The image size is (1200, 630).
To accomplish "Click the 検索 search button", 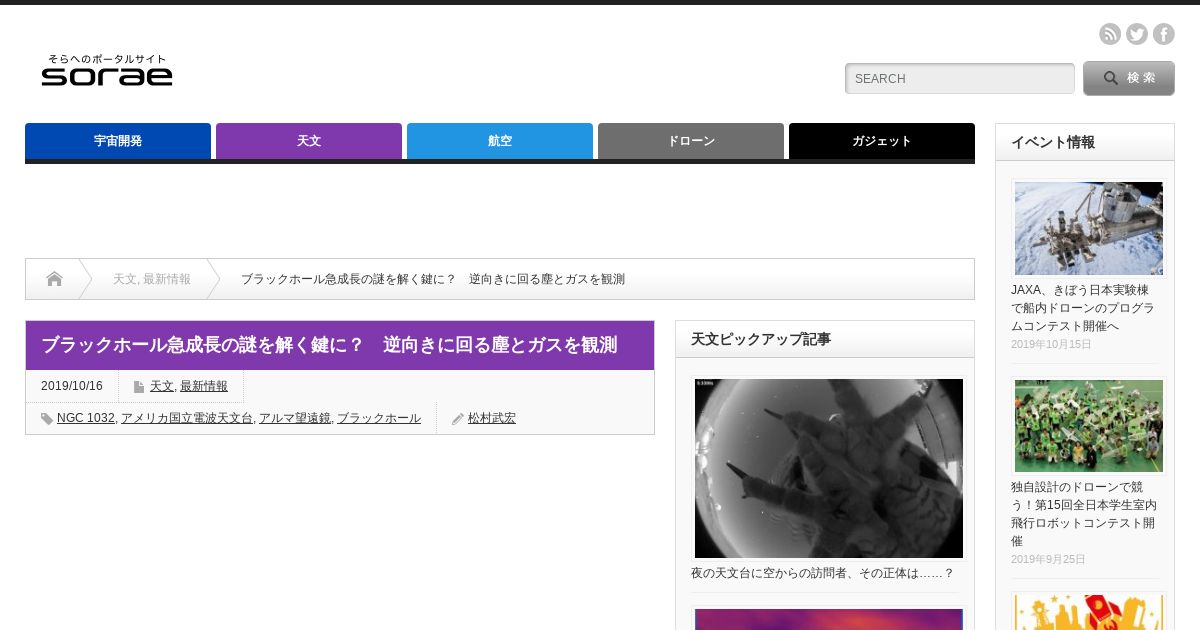I will 1129,78.
